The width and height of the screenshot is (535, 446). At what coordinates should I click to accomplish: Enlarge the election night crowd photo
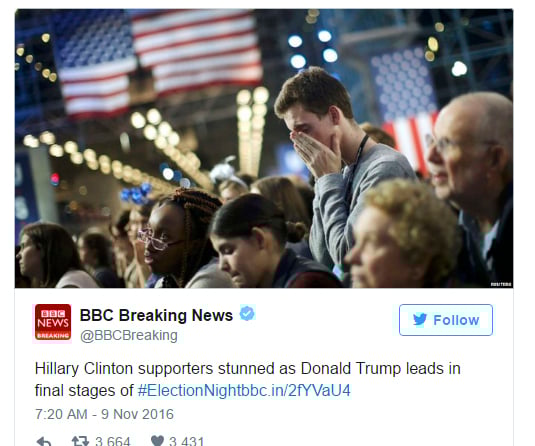coord(264,148)
